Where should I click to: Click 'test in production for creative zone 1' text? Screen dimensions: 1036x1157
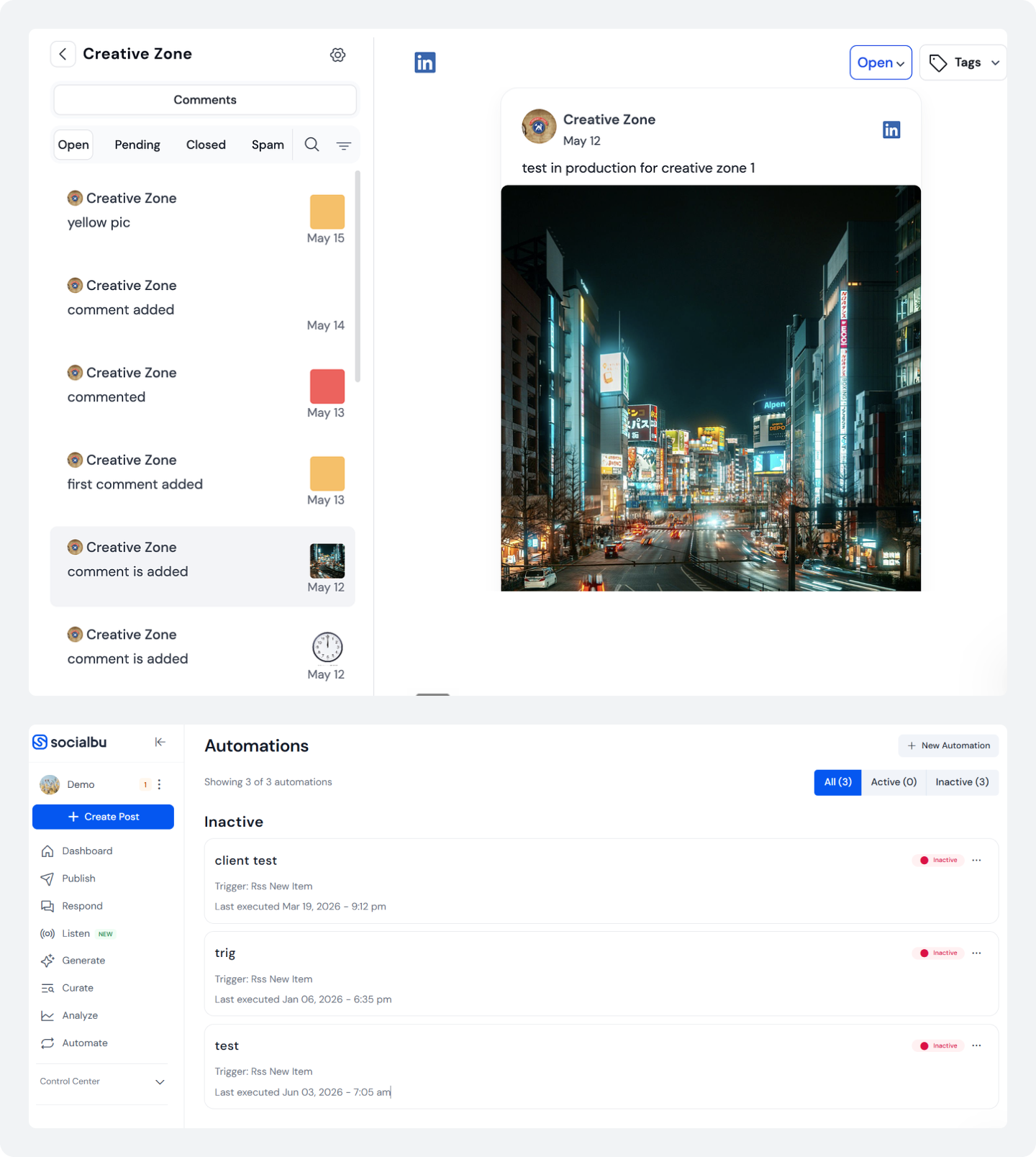click(638, 168)
